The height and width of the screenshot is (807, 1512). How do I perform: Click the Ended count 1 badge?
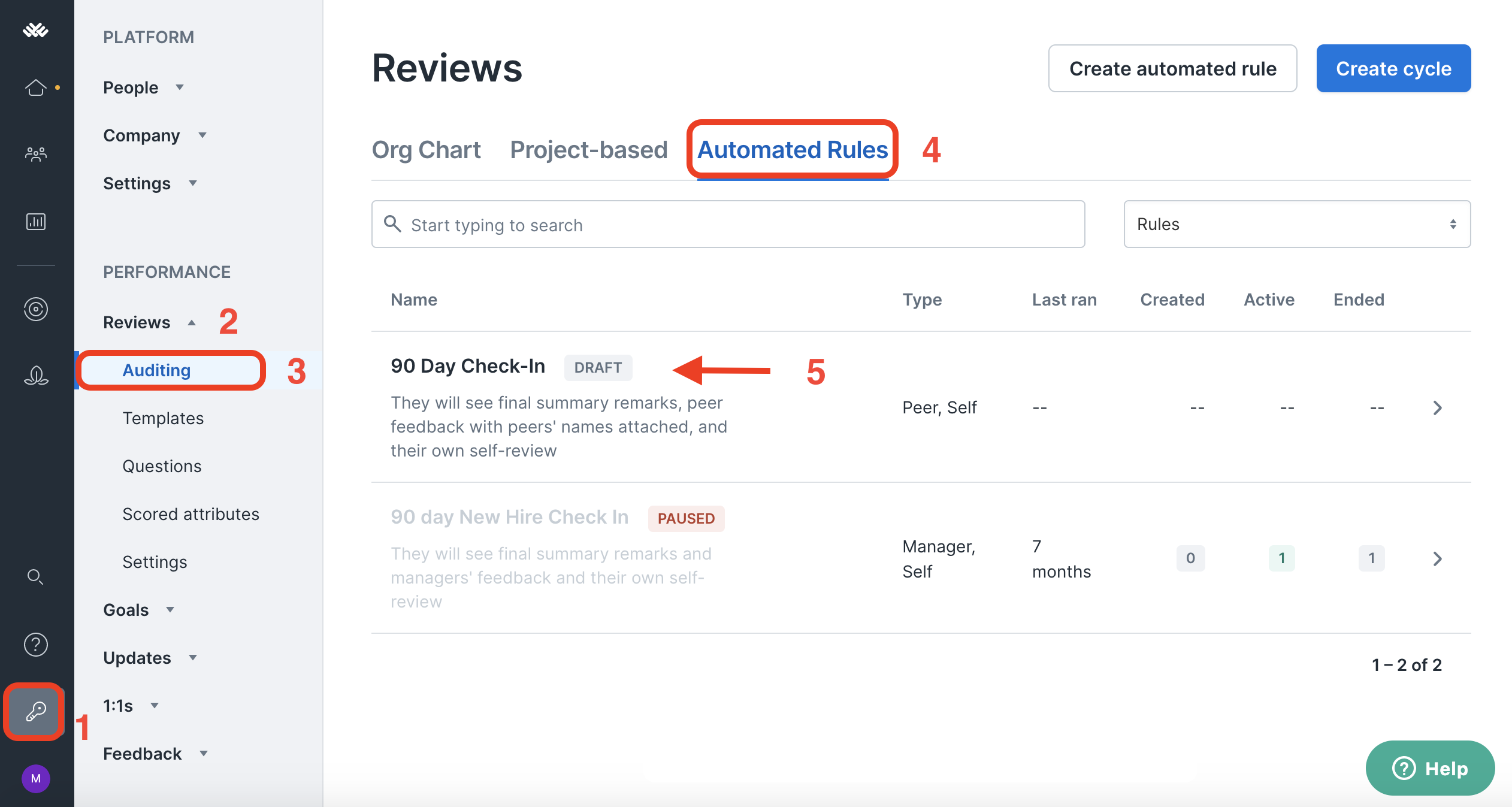(1371, 558)
